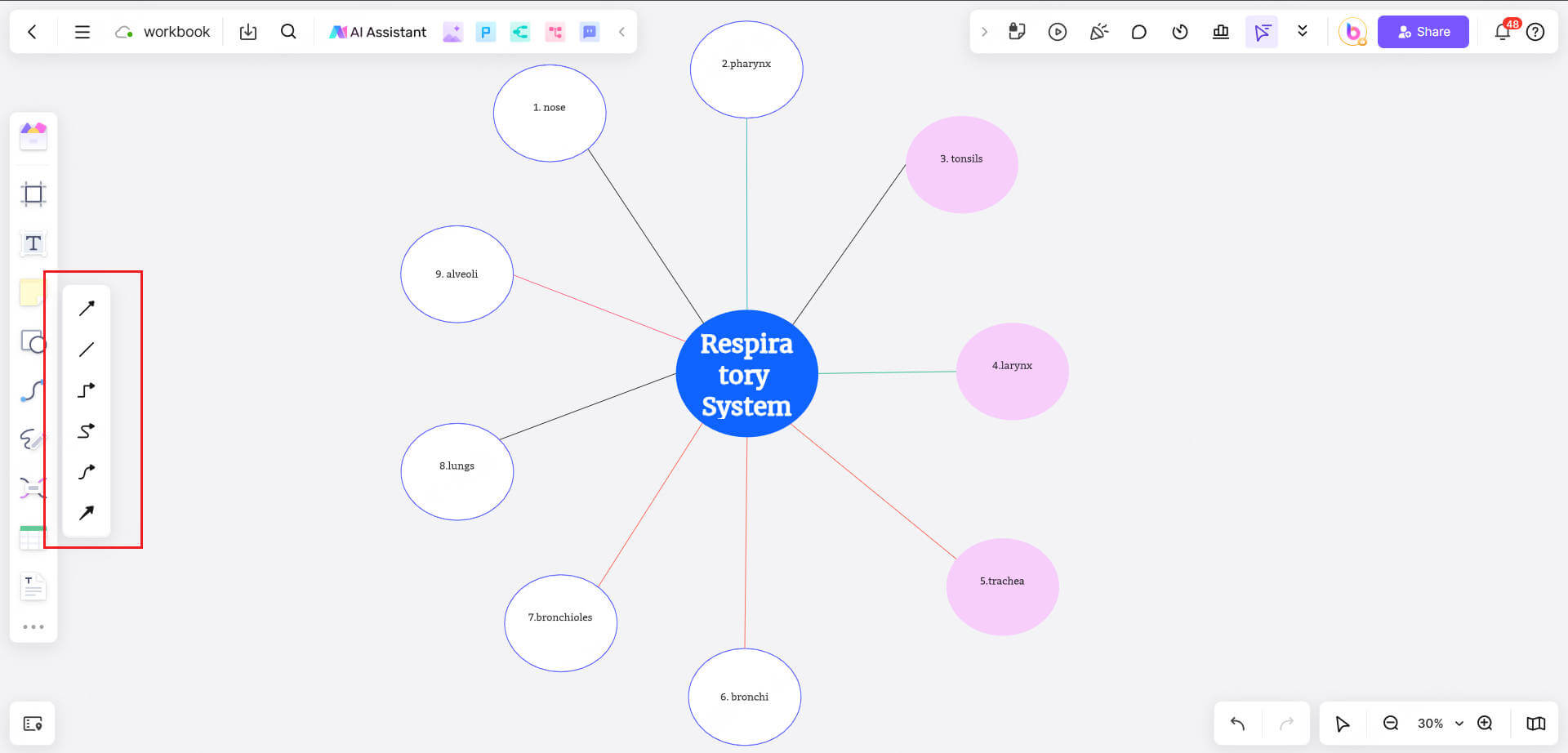
Task: Open the search icon in the top bar
Action: pos(288,32)
